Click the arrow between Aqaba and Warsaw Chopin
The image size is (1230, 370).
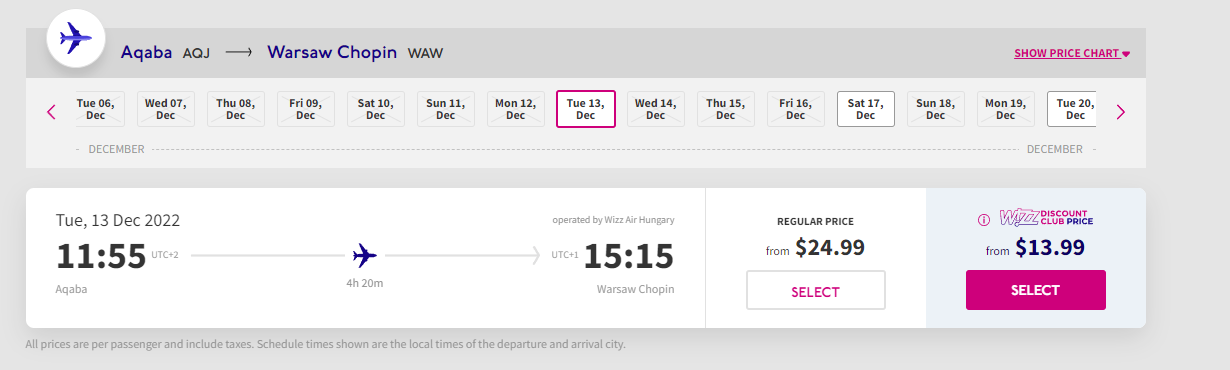coord(238,53)
